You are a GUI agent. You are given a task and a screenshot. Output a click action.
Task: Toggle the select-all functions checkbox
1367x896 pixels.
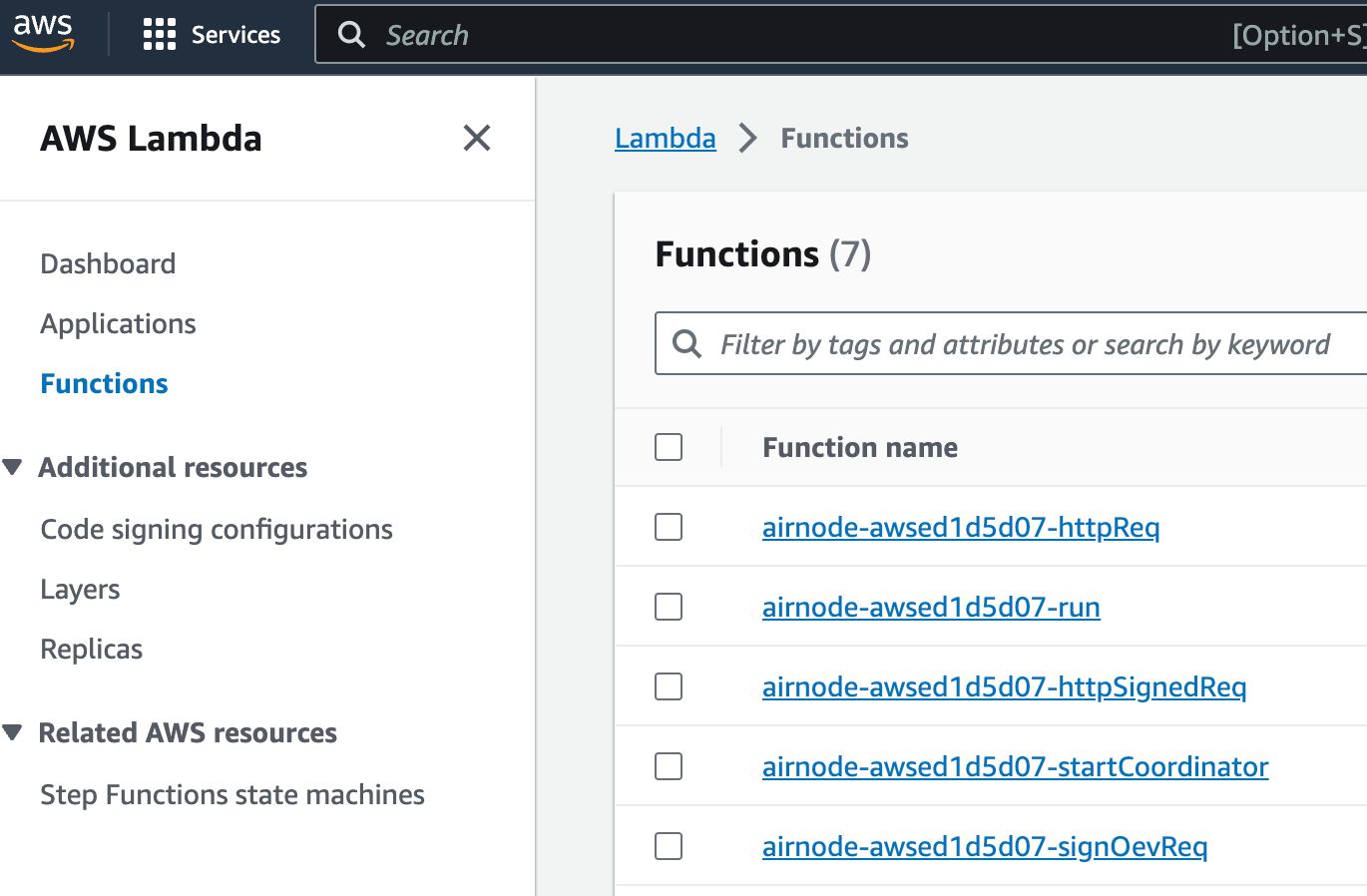669,447
